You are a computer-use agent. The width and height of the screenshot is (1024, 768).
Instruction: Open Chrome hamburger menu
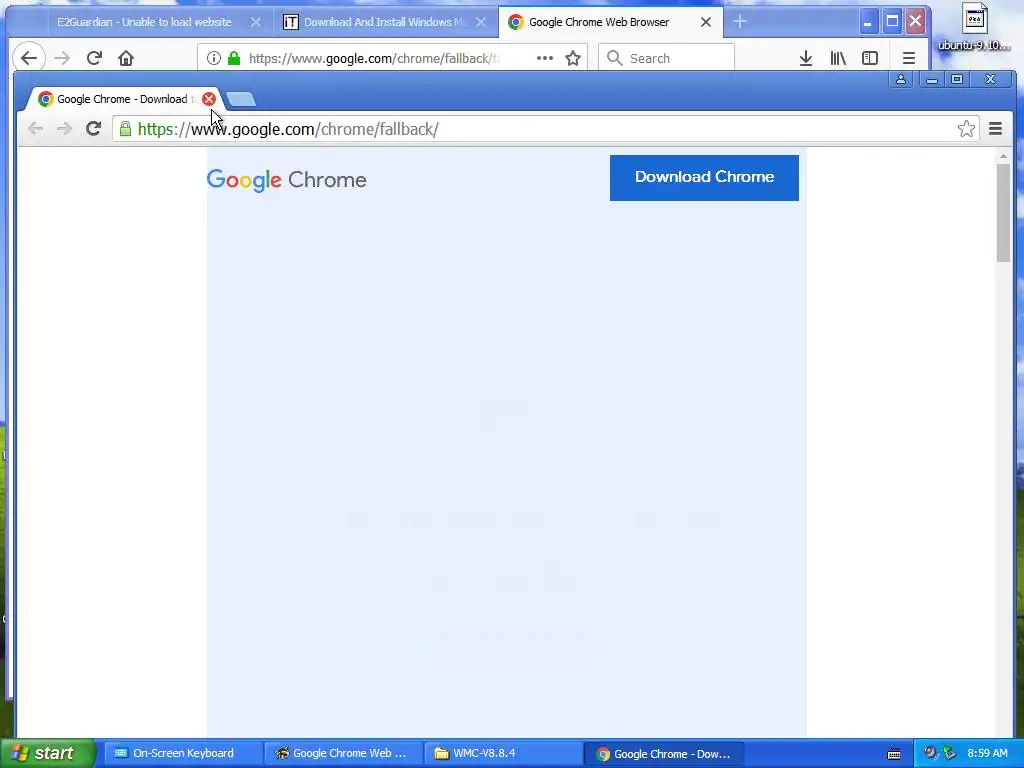tap(995, 129)
